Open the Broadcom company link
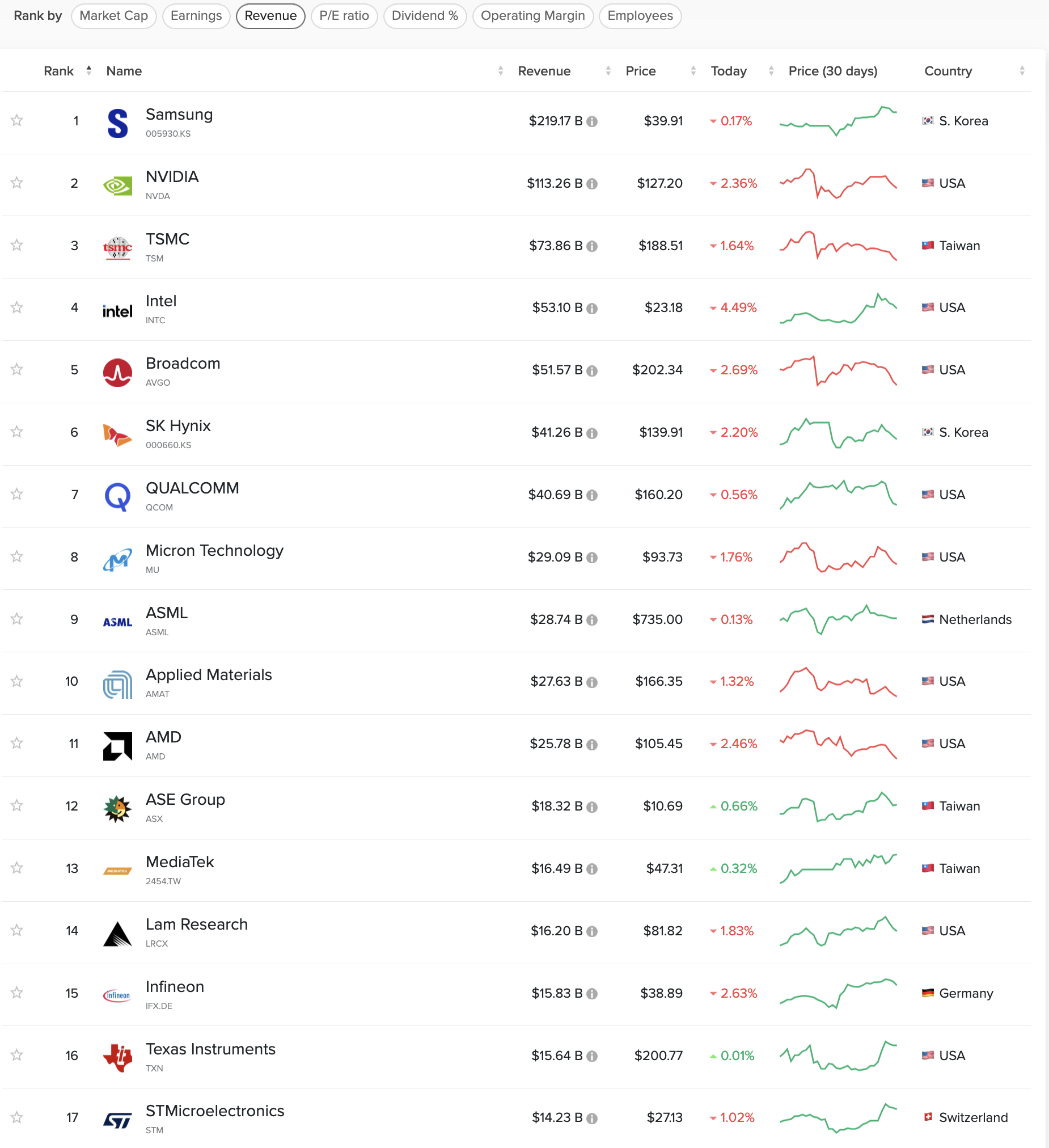 [x=183, y=364]
